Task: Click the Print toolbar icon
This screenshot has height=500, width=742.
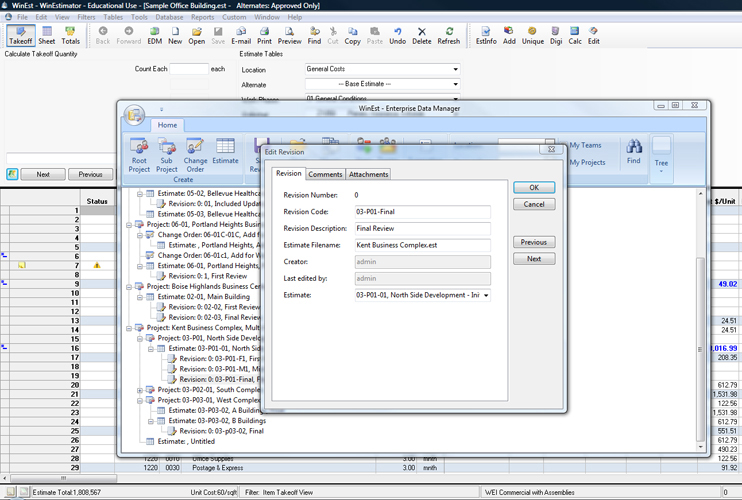Action: click(264, 35)
